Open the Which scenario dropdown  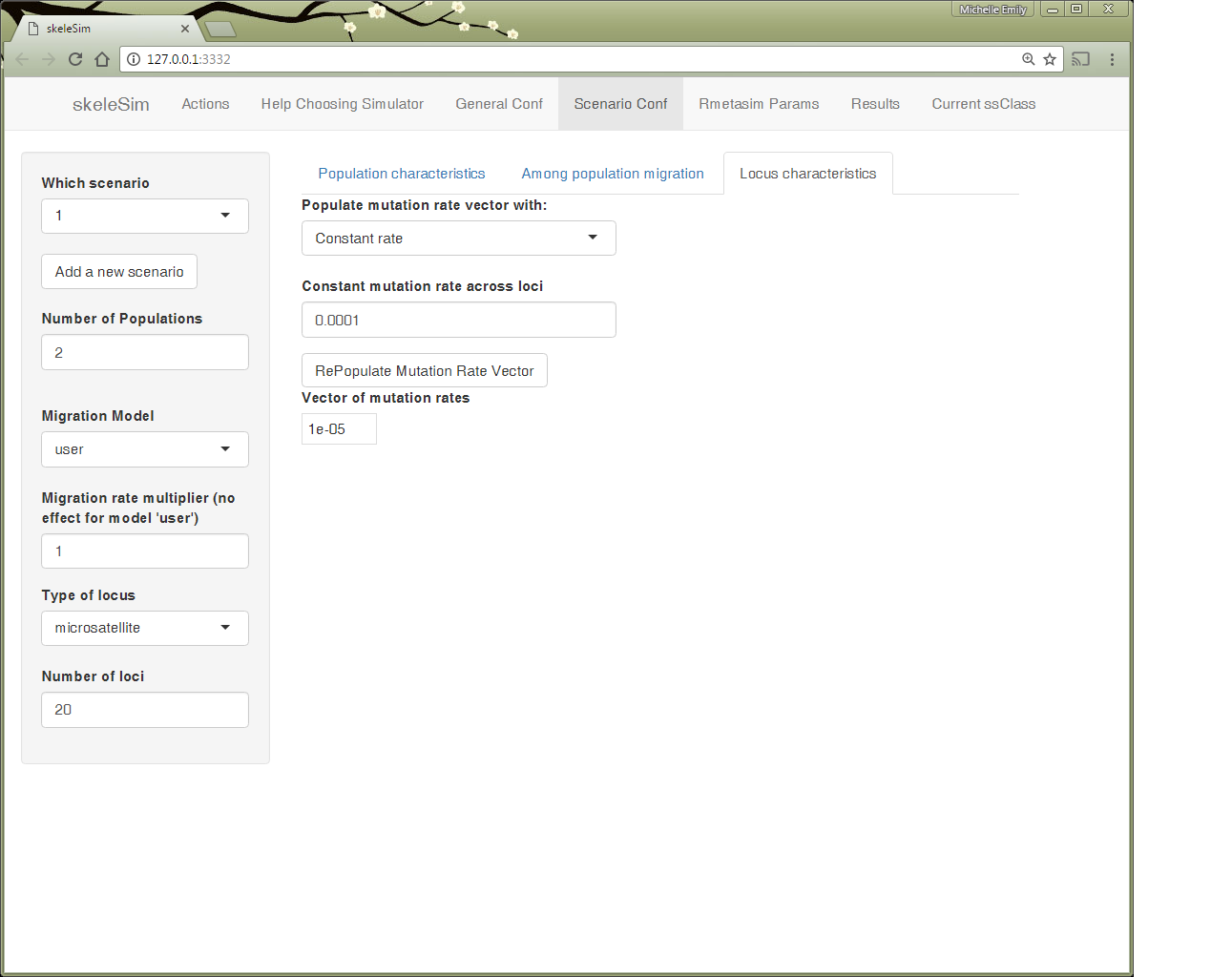coord(145,216)
